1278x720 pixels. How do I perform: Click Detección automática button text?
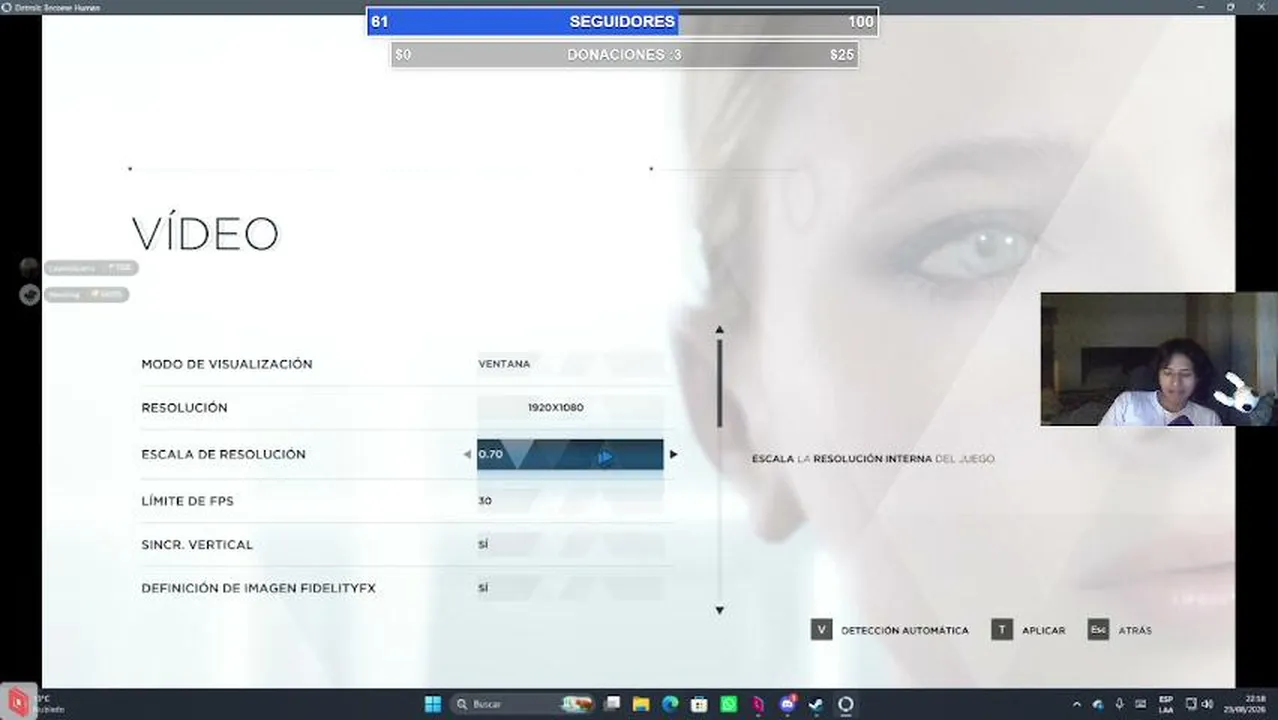pyautogui.click(x=905, y=631)
